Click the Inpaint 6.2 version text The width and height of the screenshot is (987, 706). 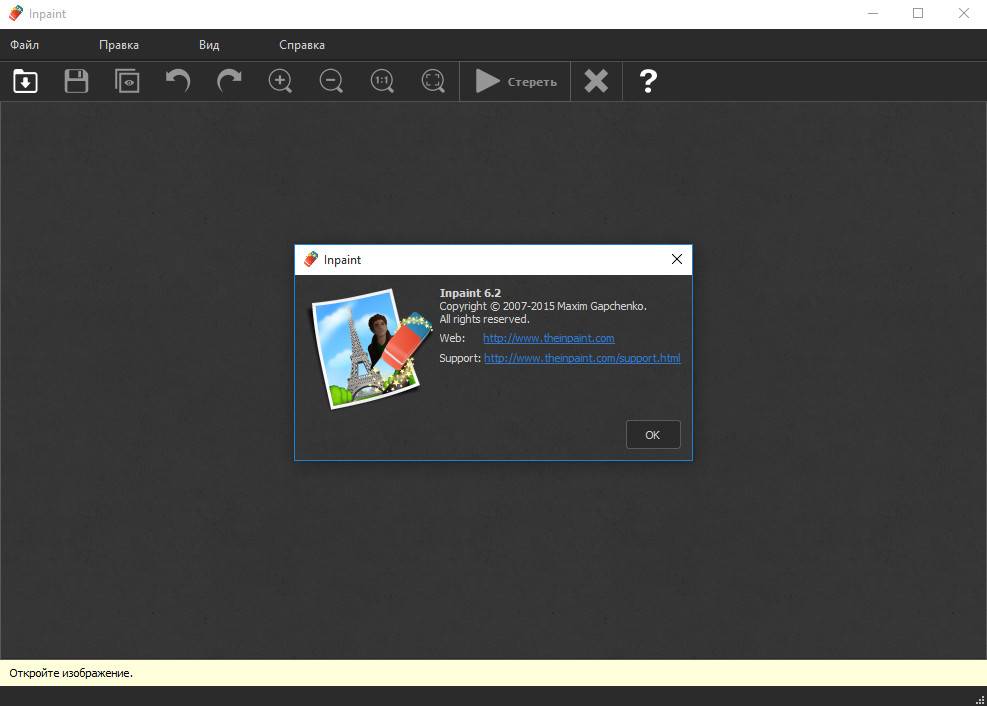[x=470, y=293]
